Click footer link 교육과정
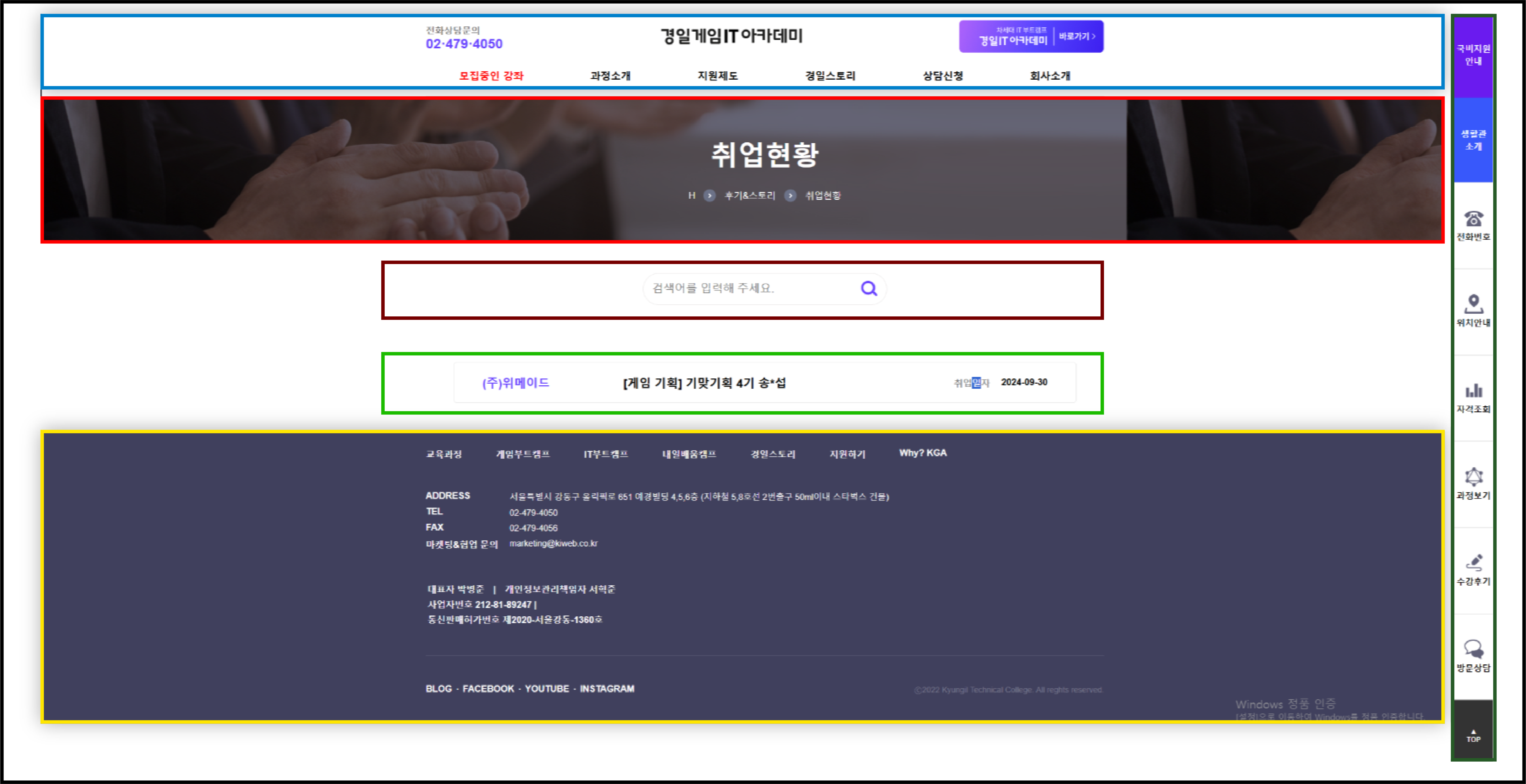Screen dimensions: 1526x784 [x=444, y=454]
